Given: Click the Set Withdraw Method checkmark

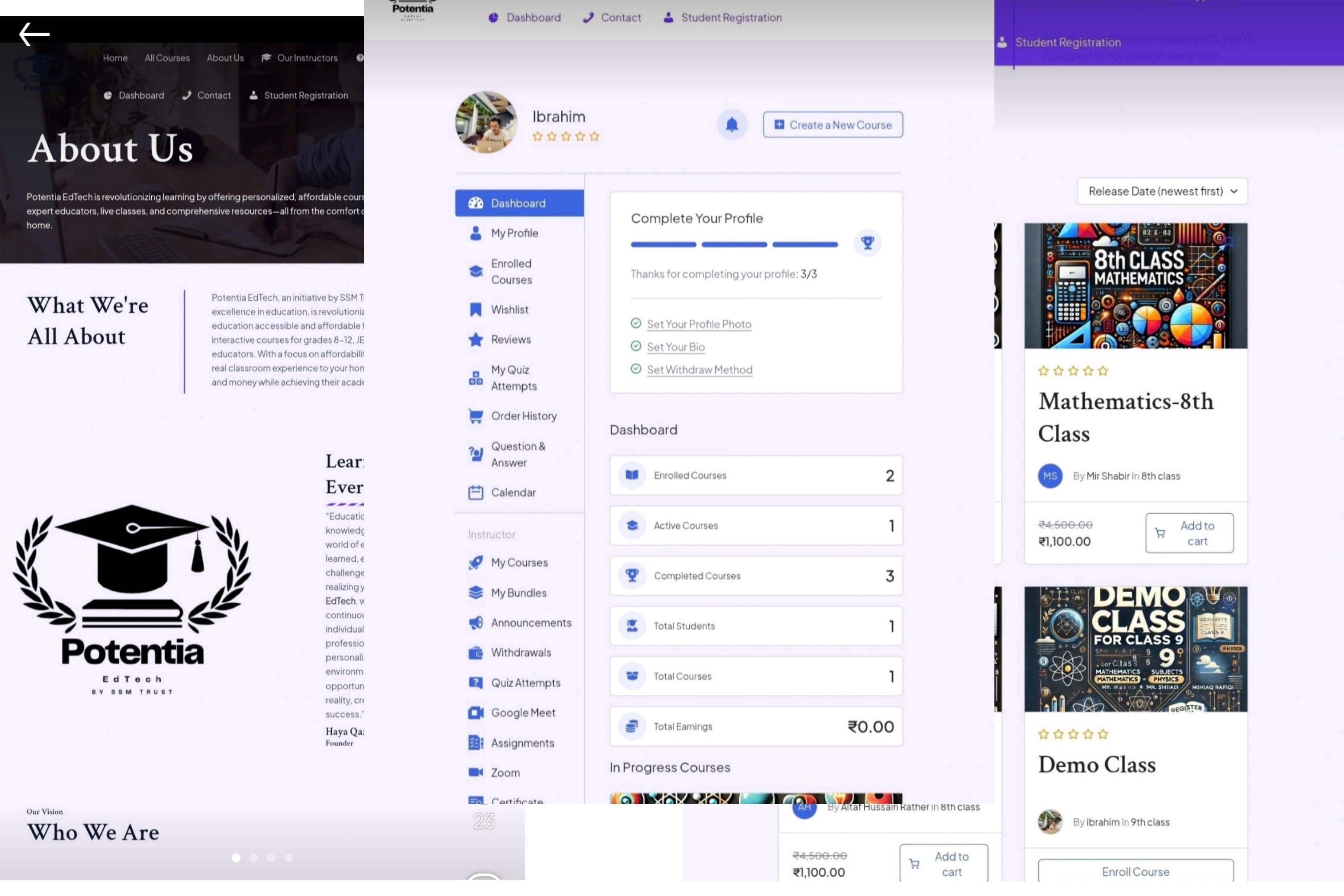Looking at the screenshot, I should (x=636, y=369).
